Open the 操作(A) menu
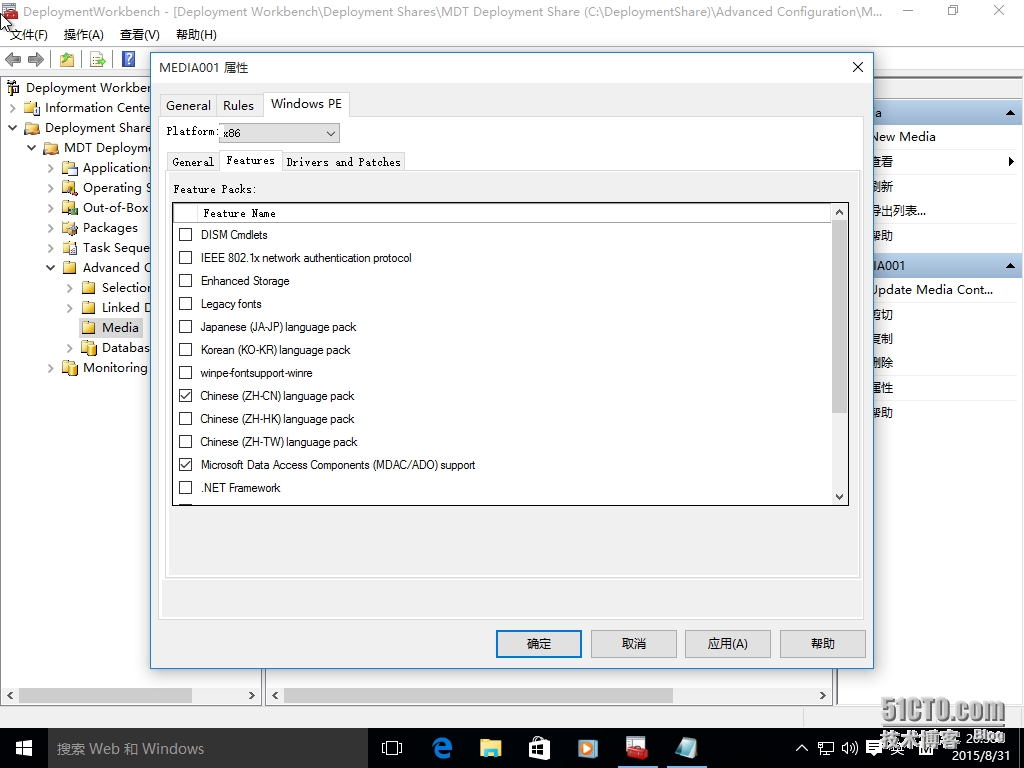Screen dimensions: 1024x768 (x=84, y=35)
